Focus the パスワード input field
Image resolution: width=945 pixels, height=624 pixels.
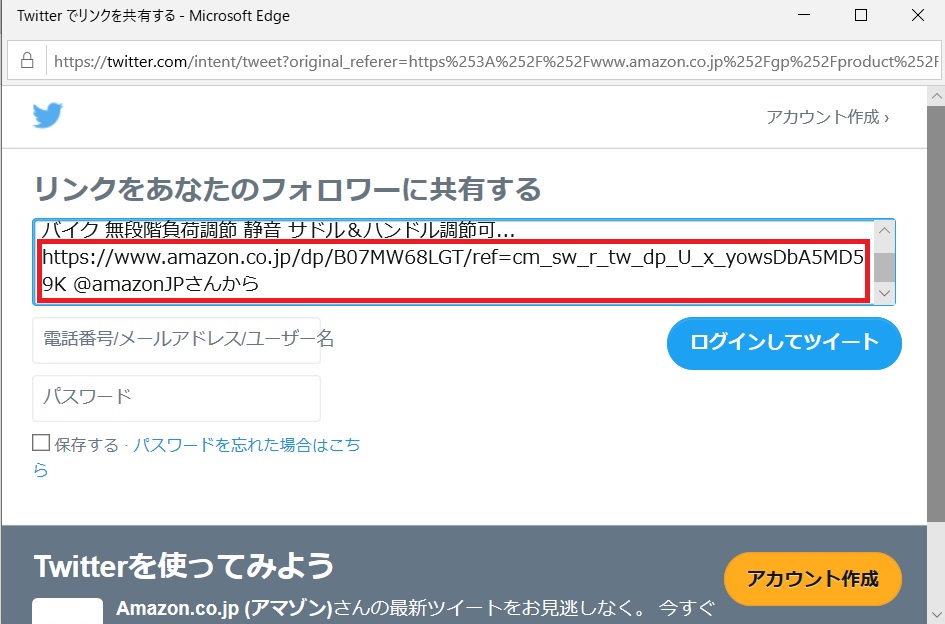[177, 399]
